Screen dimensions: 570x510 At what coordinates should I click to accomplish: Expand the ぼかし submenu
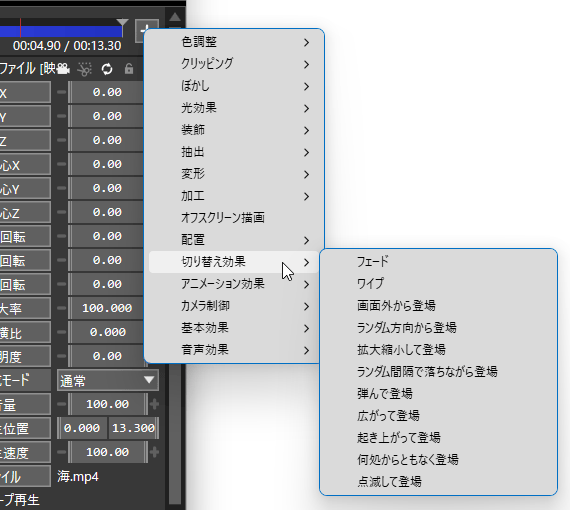click(234, 86)
